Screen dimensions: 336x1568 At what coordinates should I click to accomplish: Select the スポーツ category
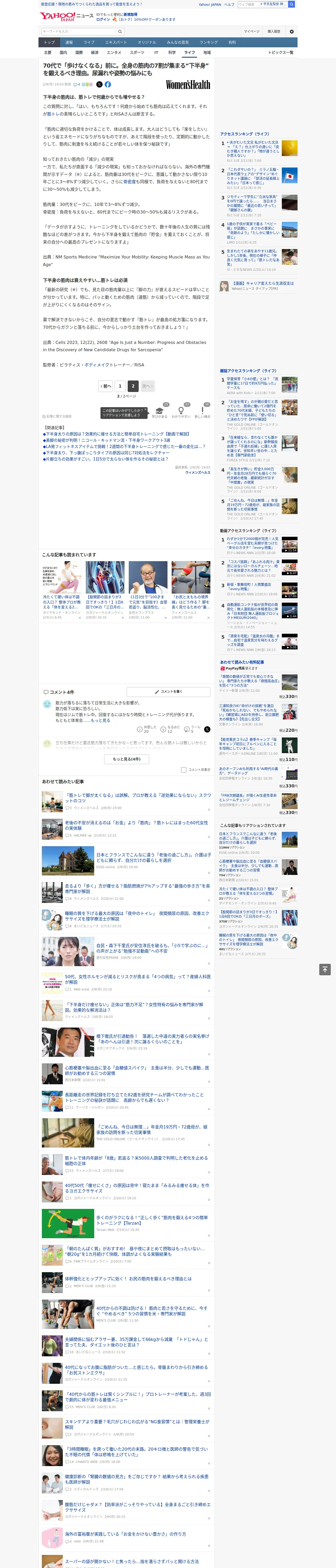(x=137, y=52)
